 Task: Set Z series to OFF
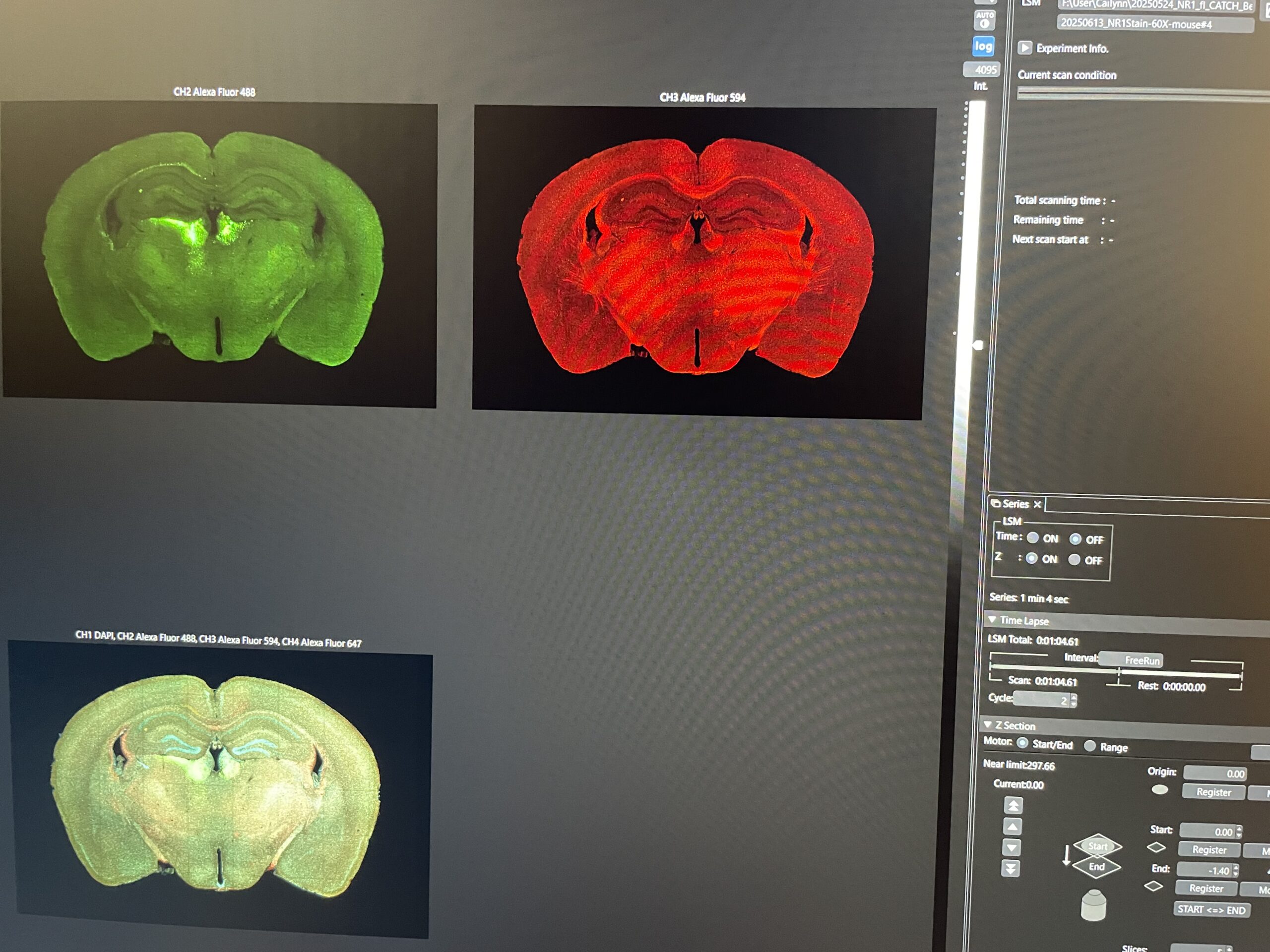point(1074,559)
